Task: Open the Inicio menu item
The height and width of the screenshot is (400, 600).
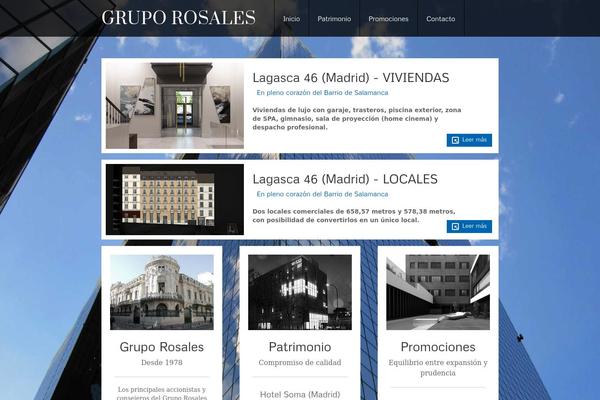Action: pyautogui.click(x=291, y=19)
